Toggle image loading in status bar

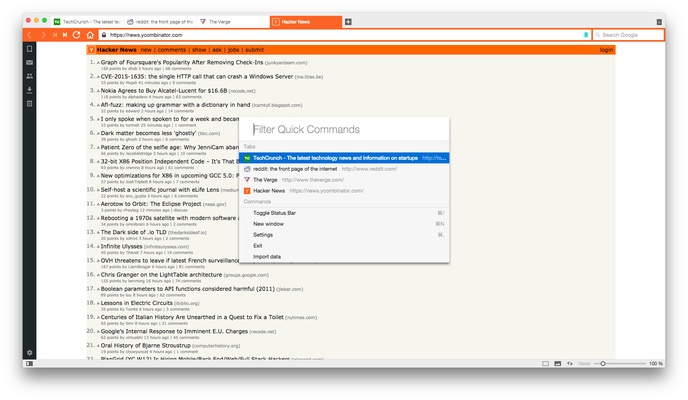coord(558,364)
